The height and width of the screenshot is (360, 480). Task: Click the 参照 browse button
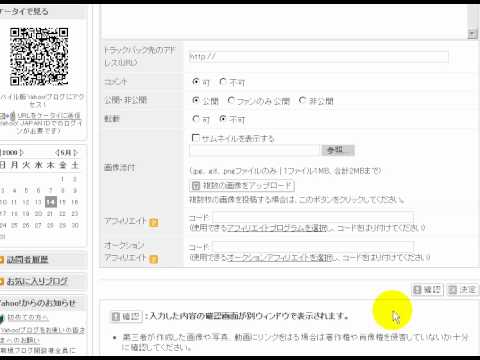pyautogui.click(x=338, y=150)
